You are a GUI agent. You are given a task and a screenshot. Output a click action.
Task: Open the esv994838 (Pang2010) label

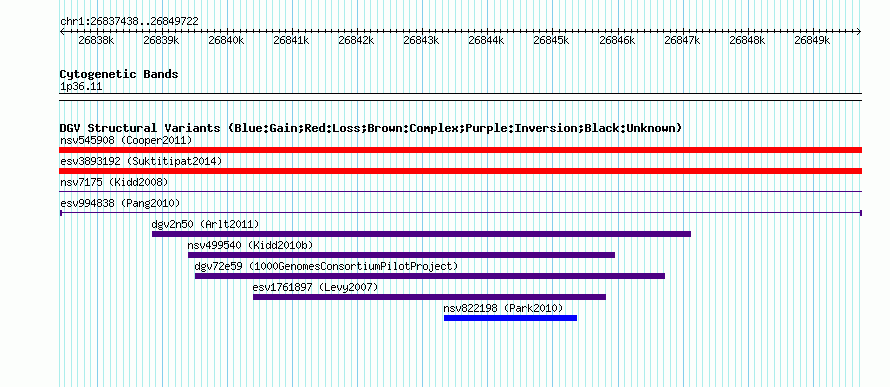(120, 203)
